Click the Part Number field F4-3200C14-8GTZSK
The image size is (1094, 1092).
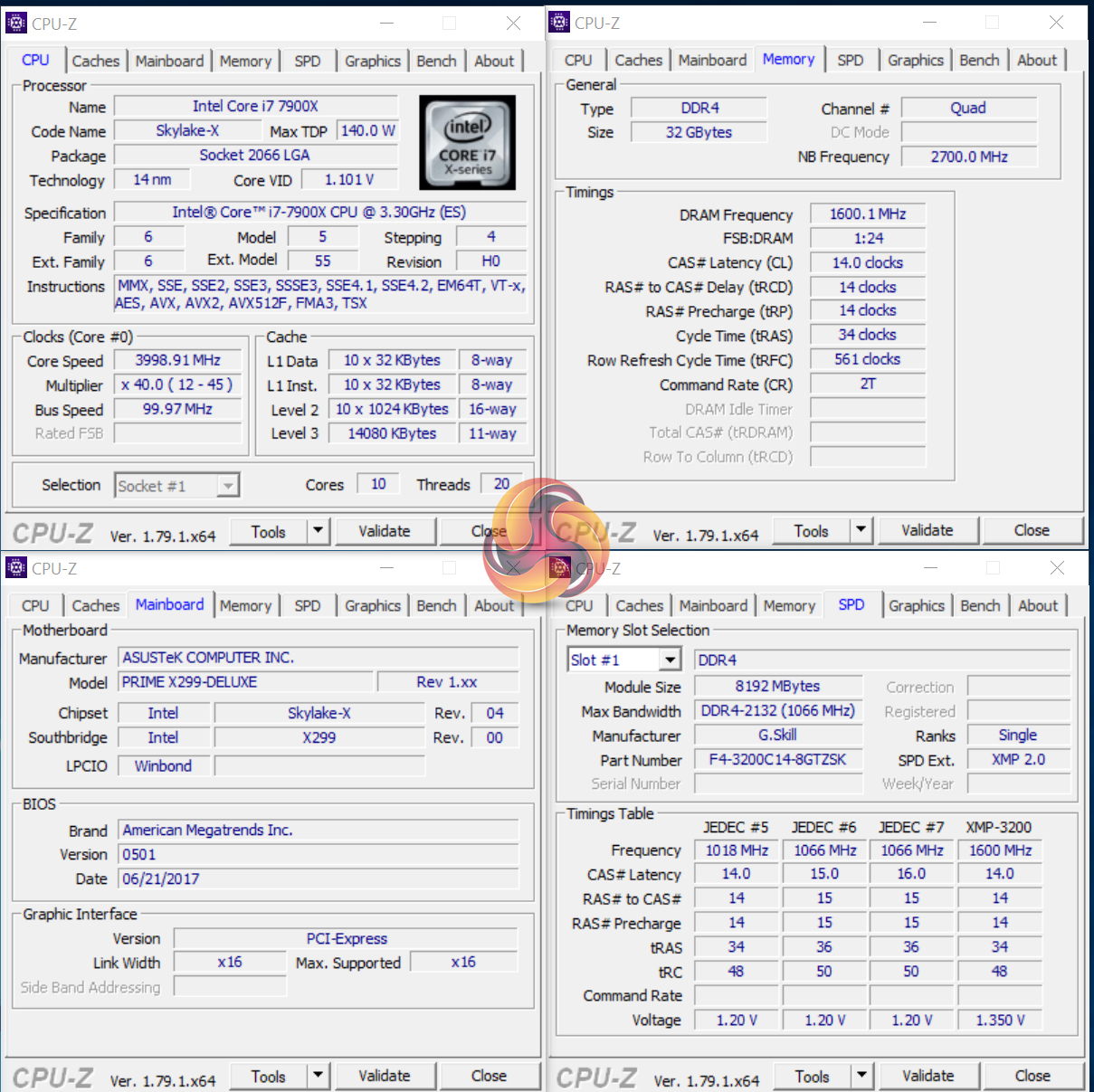(778, 760)
